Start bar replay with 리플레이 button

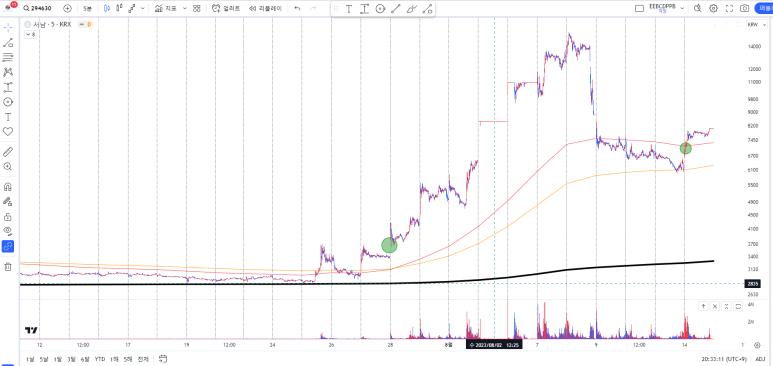(265, 8)
